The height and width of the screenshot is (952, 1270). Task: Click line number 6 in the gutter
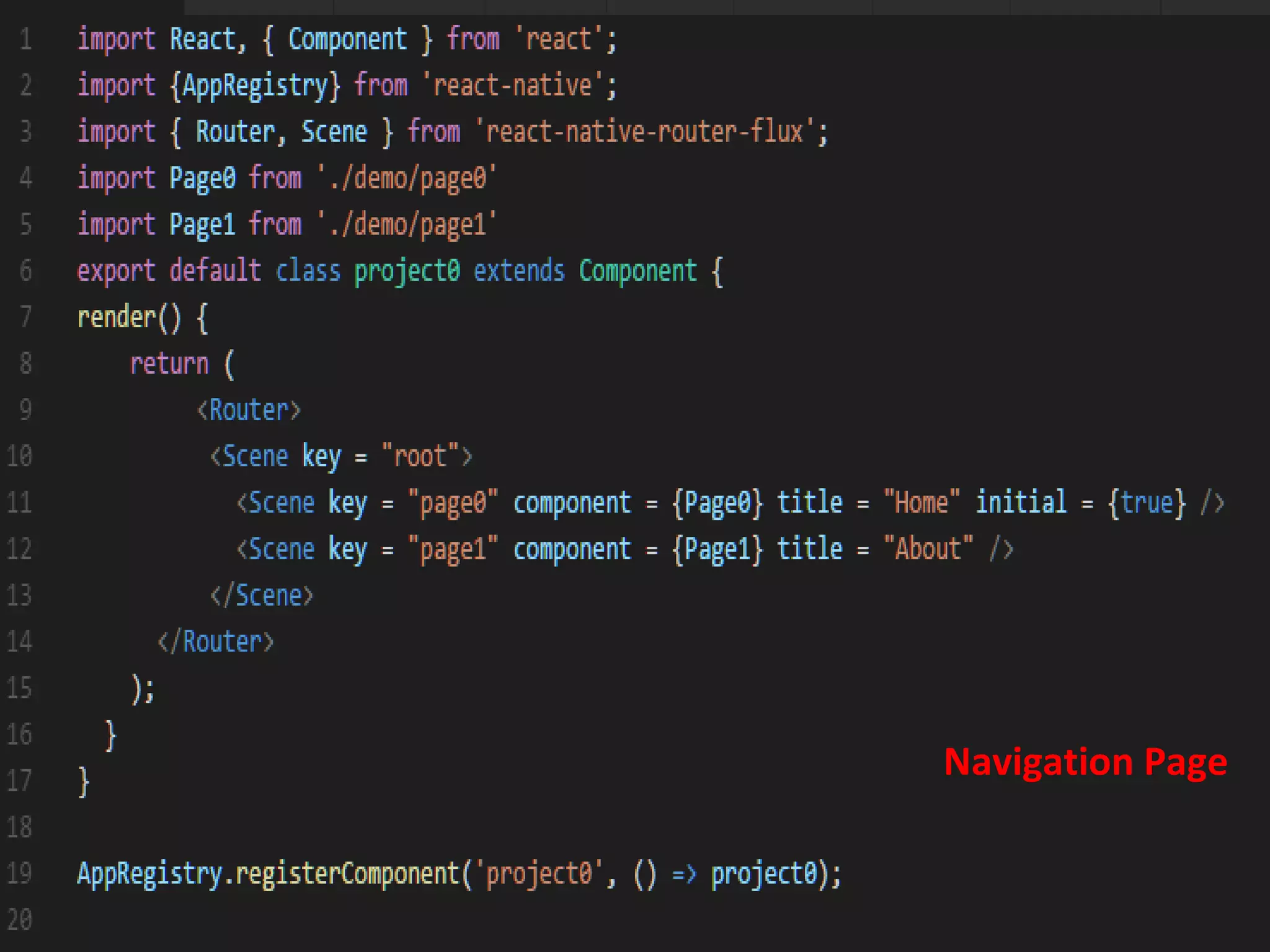click(25, 271)
